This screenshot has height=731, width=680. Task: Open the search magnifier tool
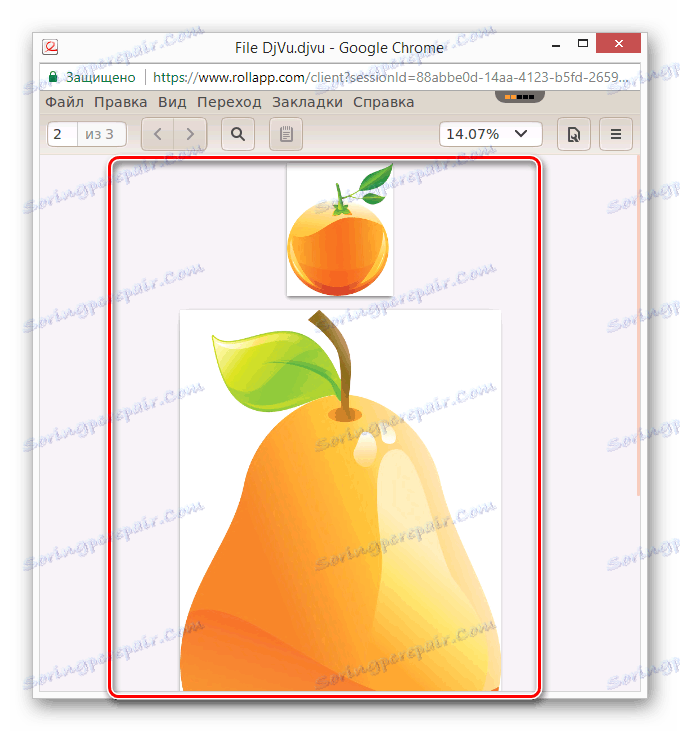tap(238, 134)
